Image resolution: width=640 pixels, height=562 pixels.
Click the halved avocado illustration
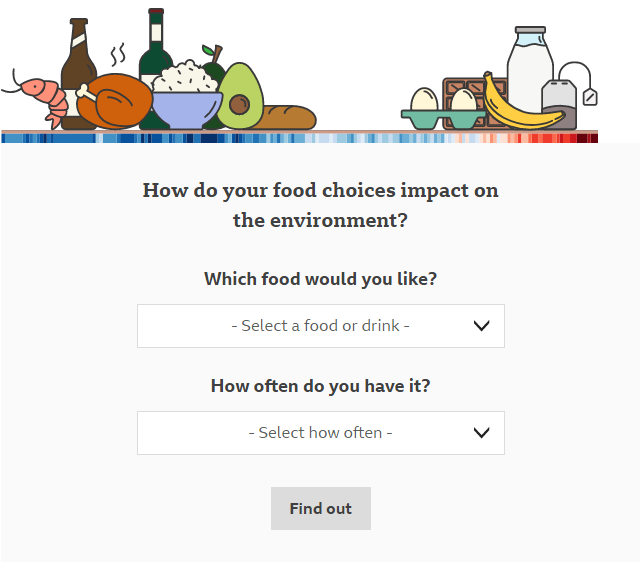click(240, 96)
